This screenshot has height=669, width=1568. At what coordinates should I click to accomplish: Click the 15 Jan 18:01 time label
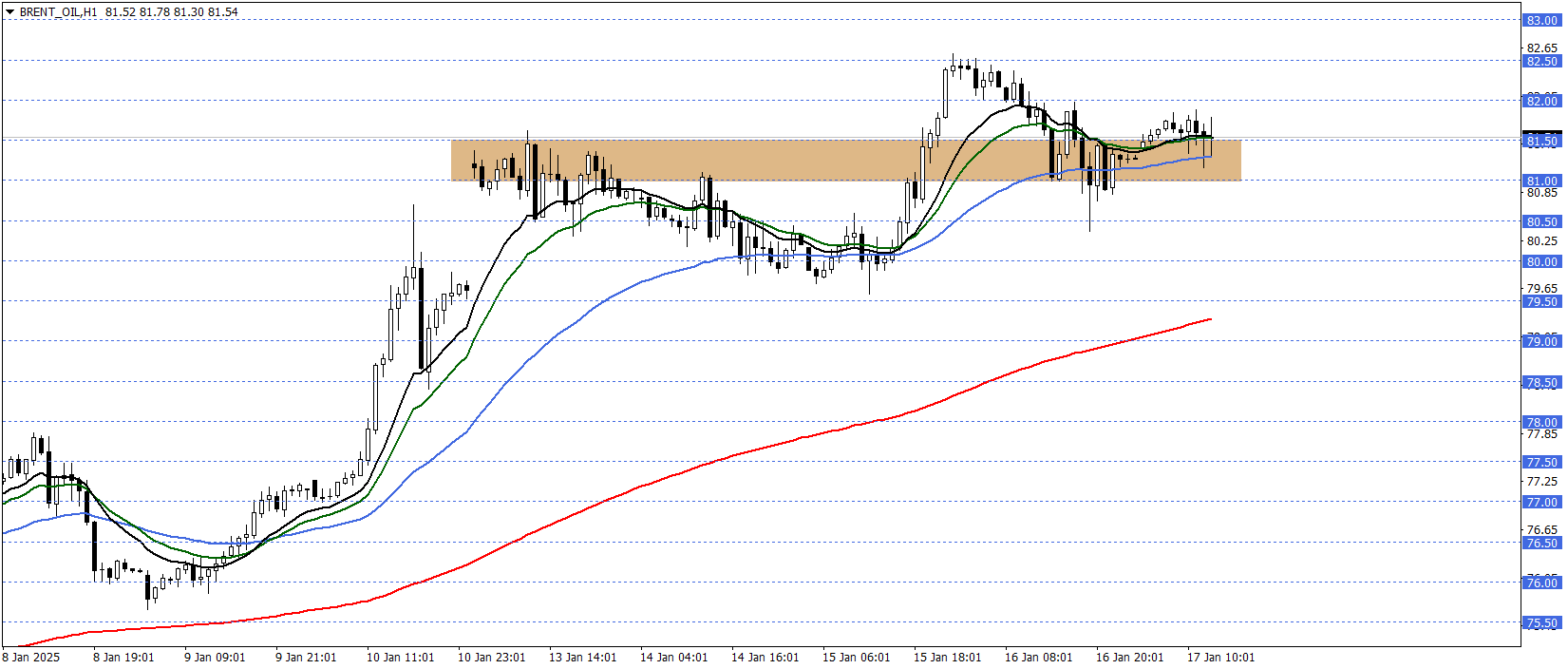click(947, 658)
